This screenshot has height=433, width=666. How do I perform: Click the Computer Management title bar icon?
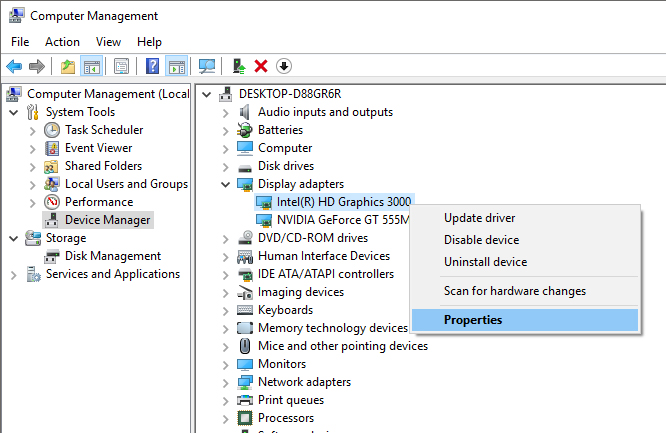pyautogui.click(x=16, y=15)
